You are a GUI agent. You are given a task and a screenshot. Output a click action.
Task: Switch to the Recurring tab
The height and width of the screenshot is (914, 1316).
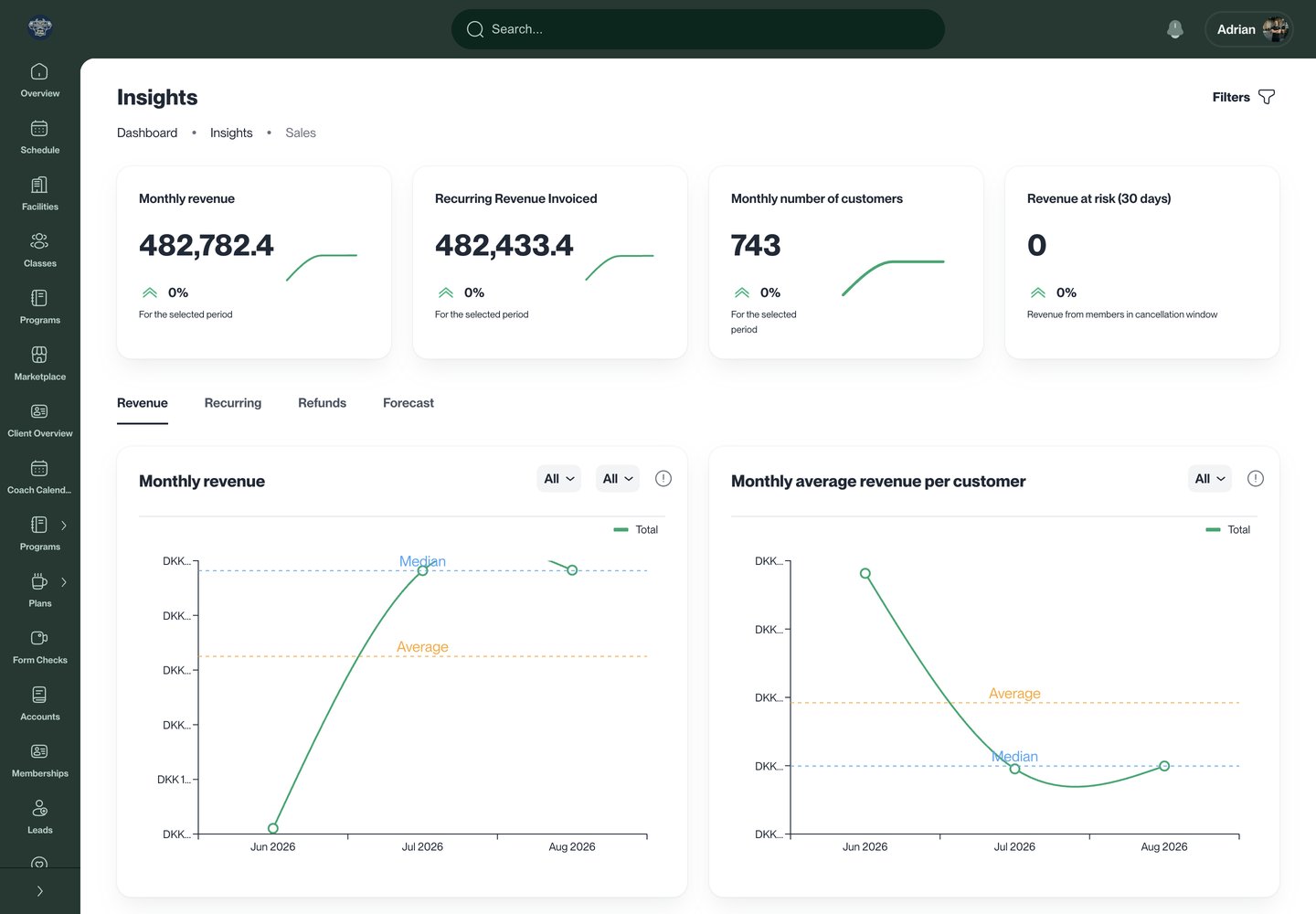pyautogui.click(x=233, y=403)
